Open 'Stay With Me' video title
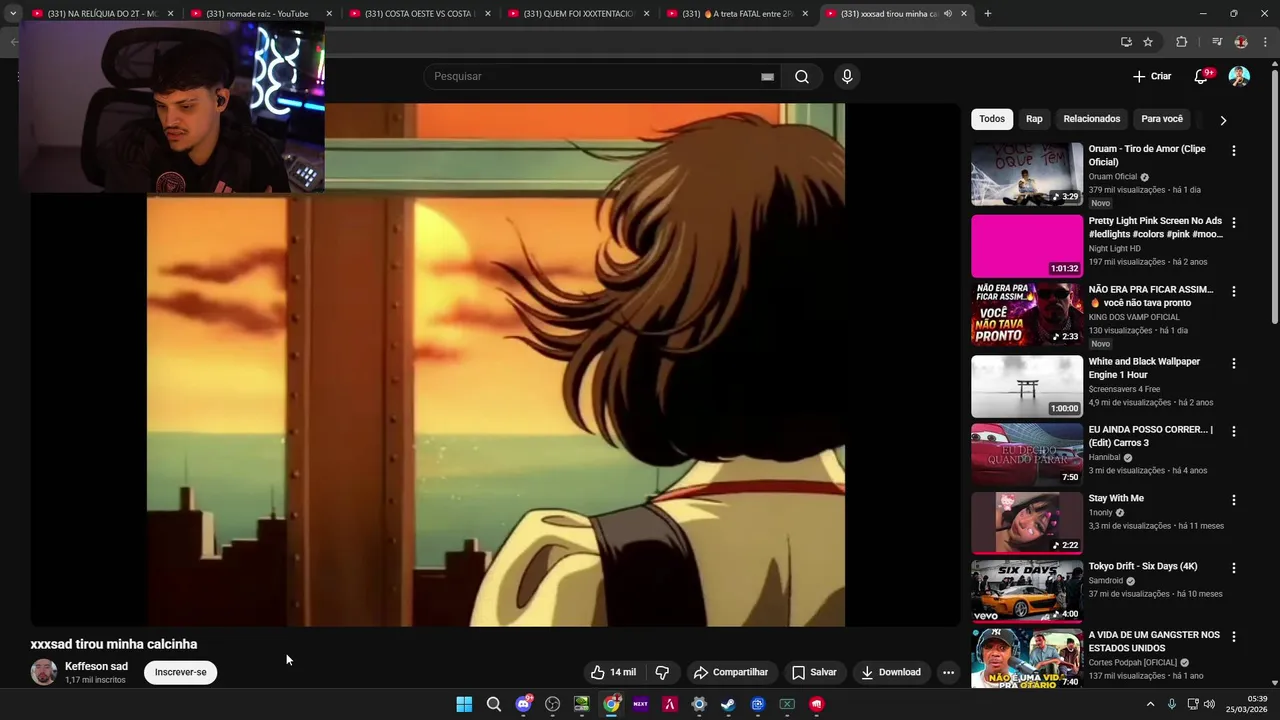Image resolution: width=1280 pixels, height=720 pixels. click(1116, 498)
